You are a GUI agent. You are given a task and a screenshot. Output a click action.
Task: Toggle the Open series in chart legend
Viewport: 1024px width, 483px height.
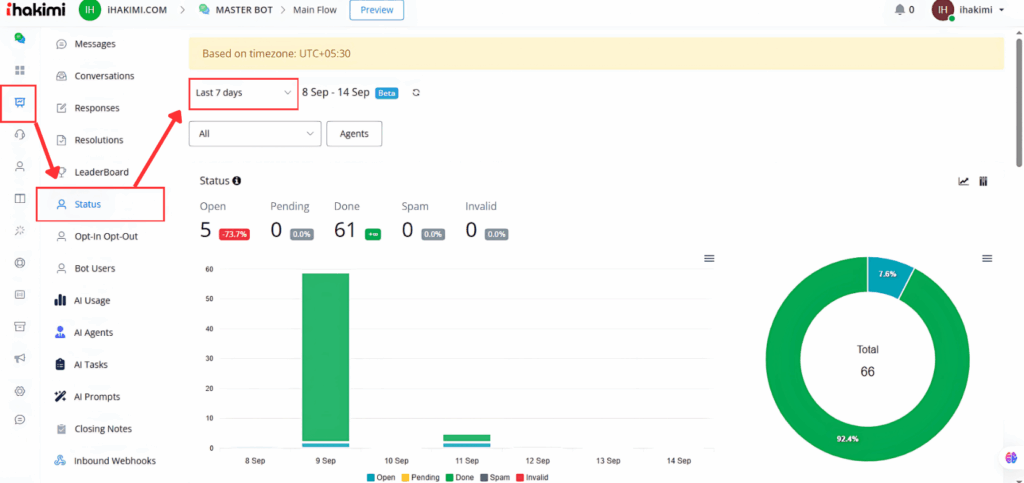tap(383, 475)
